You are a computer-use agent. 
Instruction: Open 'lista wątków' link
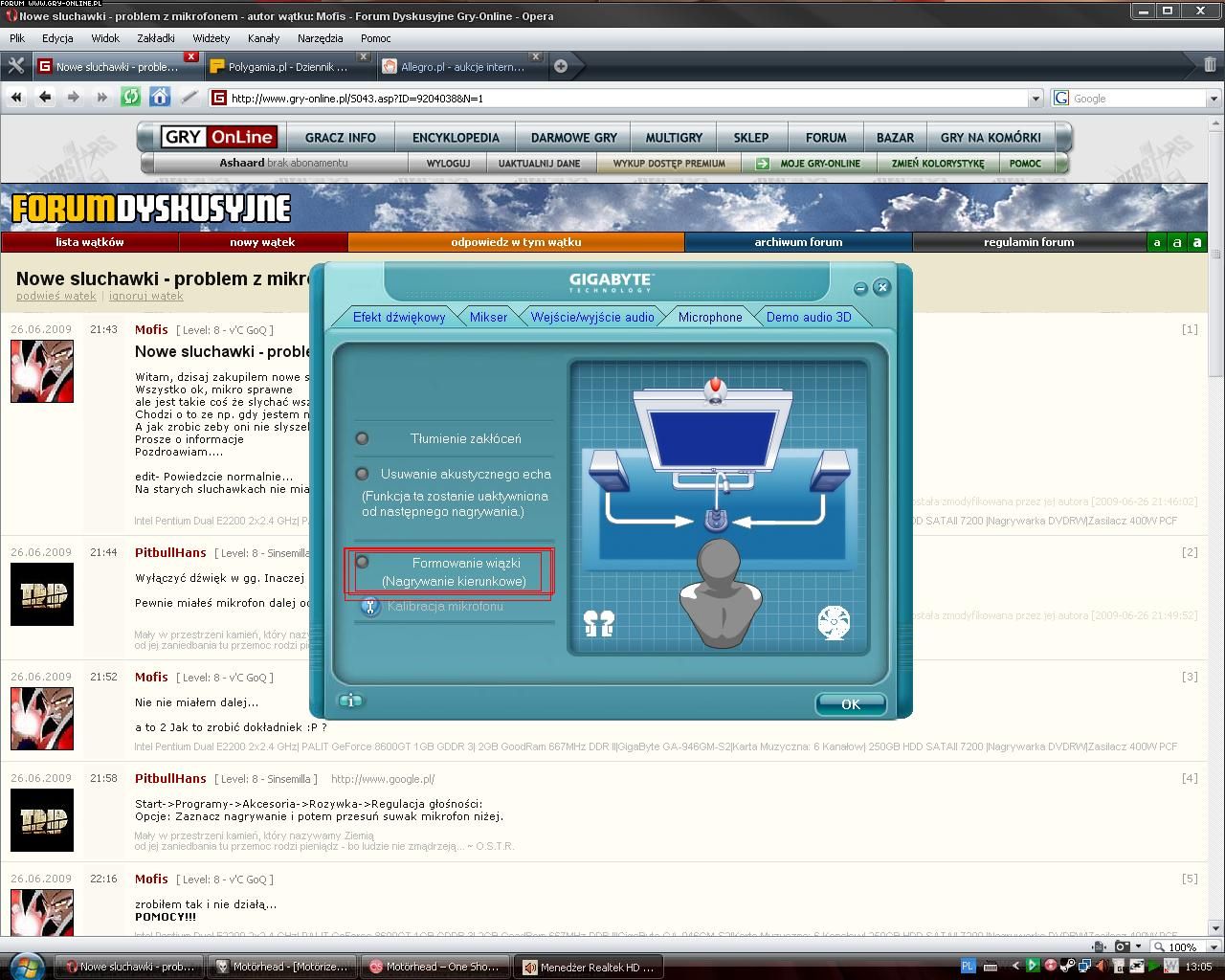90,242
